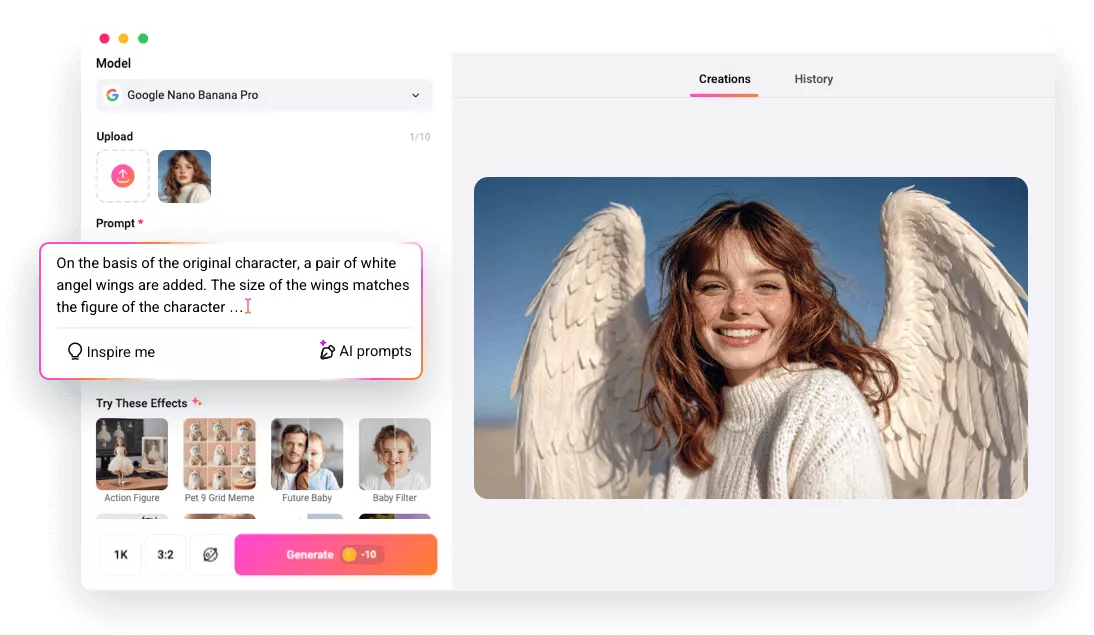Click into the prompt text field

click(x=231, y=285)
